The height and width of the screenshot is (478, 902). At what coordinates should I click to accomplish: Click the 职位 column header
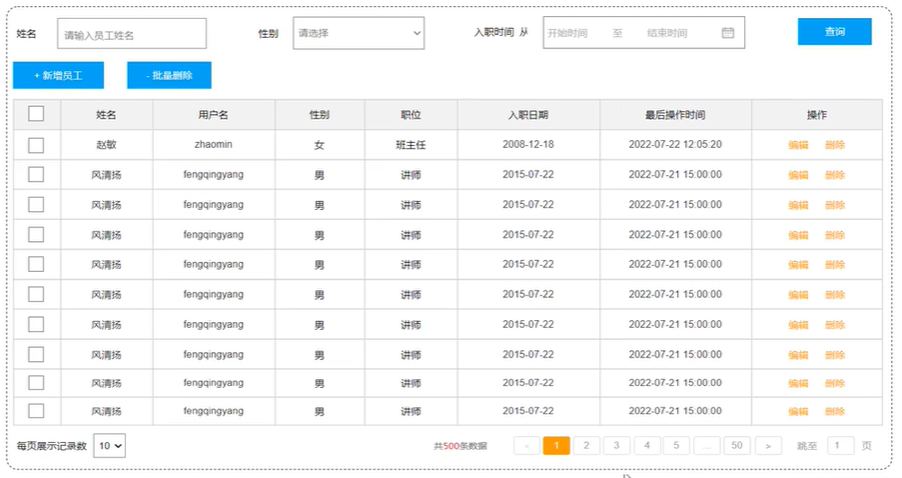[411, 115]
